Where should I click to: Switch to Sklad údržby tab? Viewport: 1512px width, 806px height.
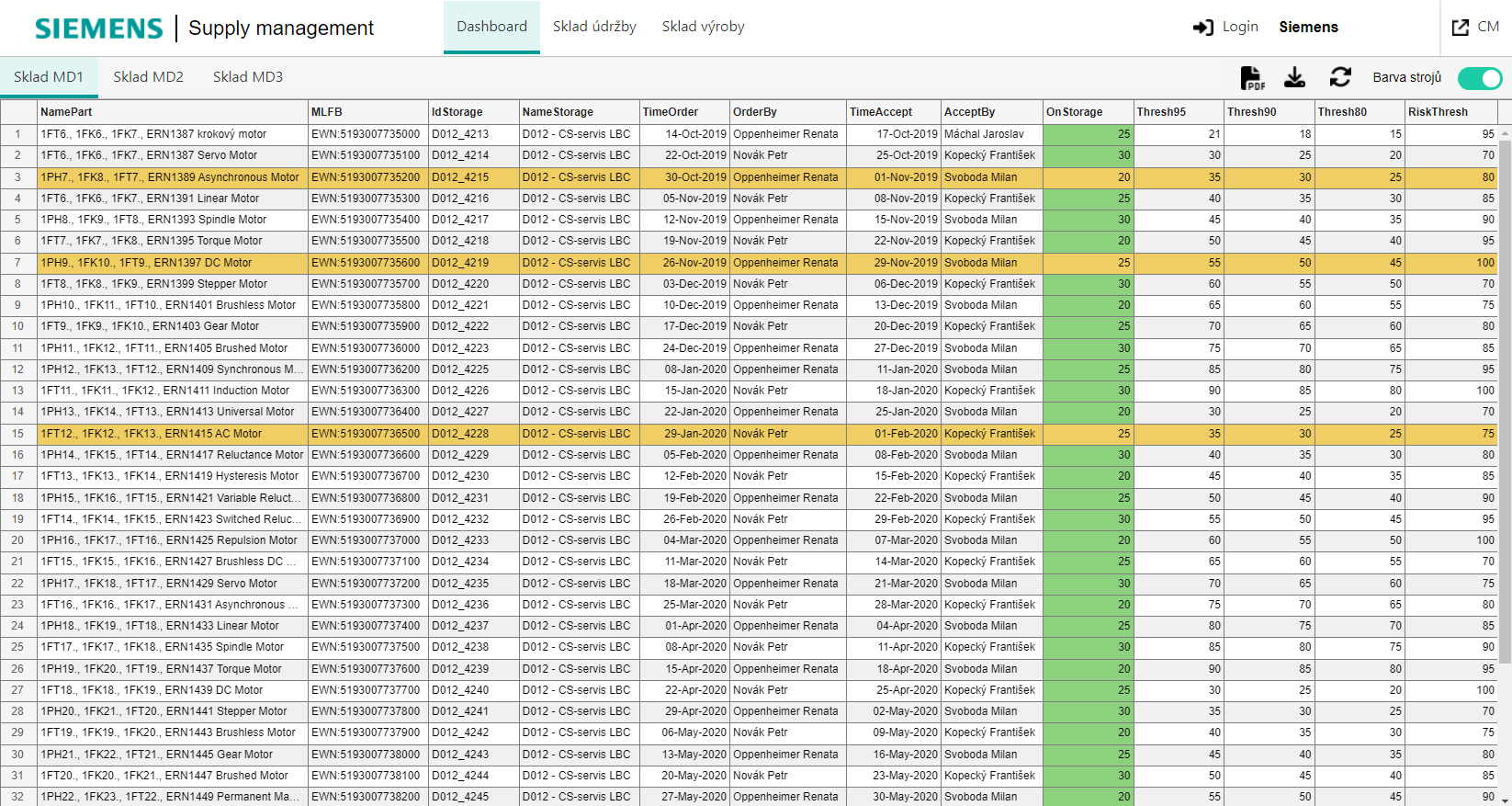pyautogui.click(x=594, y=27)
